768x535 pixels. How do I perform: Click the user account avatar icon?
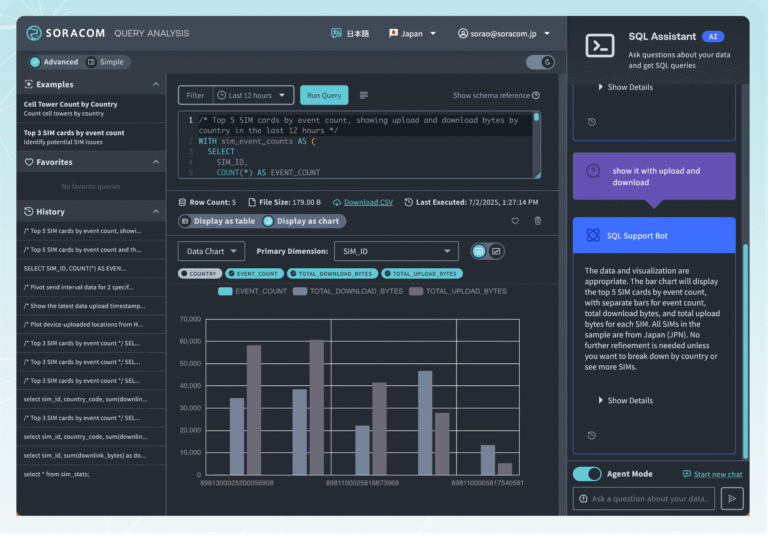coord(462,33)
